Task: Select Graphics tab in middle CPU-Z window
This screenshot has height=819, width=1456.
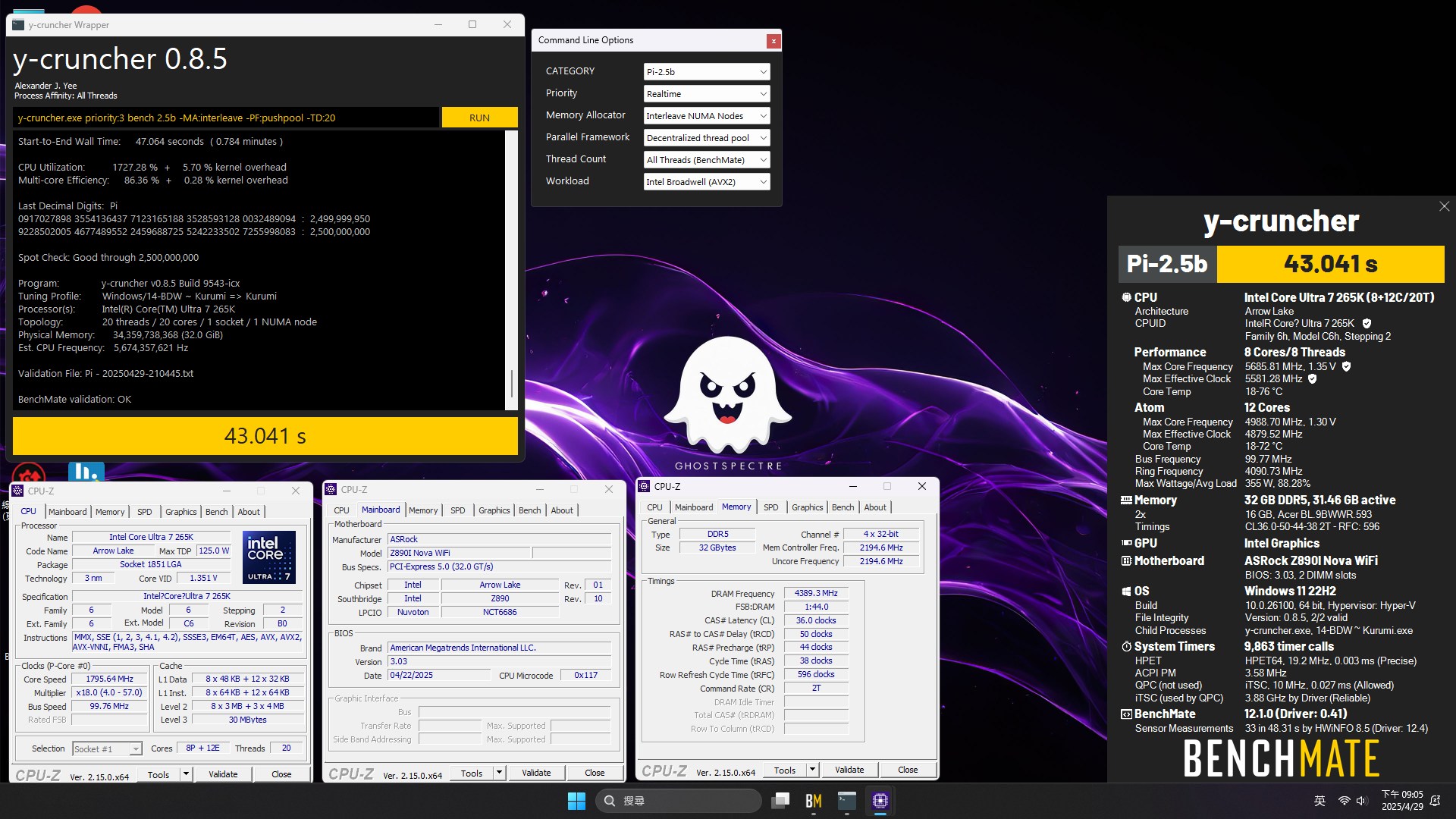Action: (x=494, y=510)
